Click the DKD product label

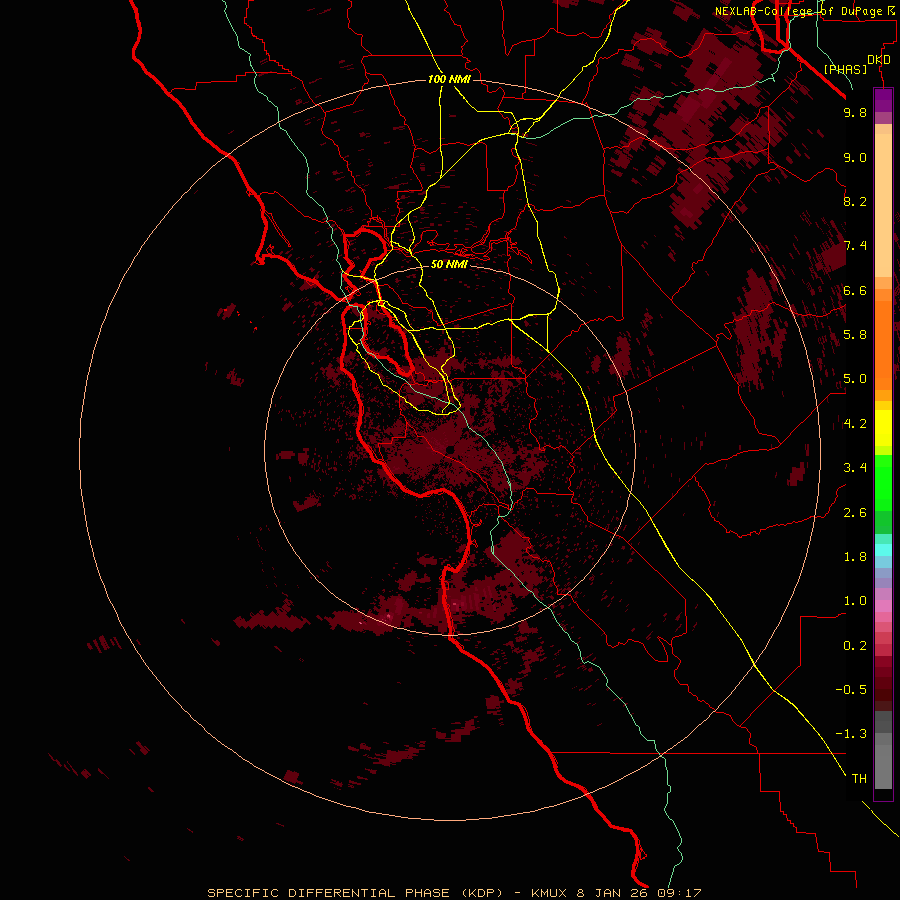pos(878,60)
